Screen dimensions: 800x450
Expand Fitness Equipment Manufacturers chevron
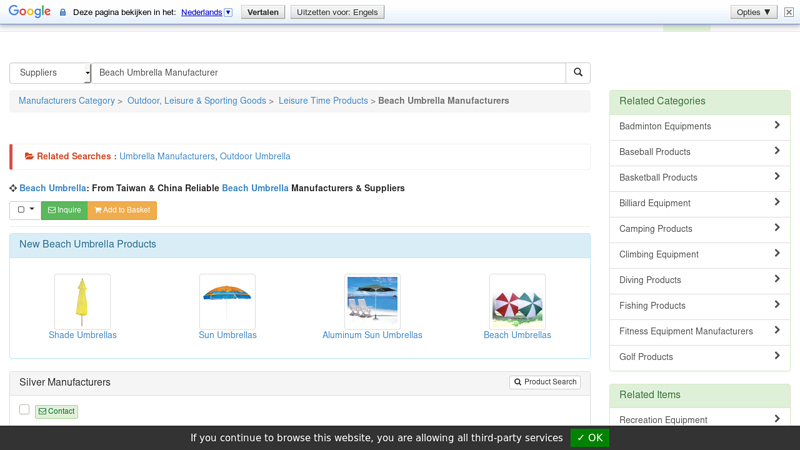(777, 330)
